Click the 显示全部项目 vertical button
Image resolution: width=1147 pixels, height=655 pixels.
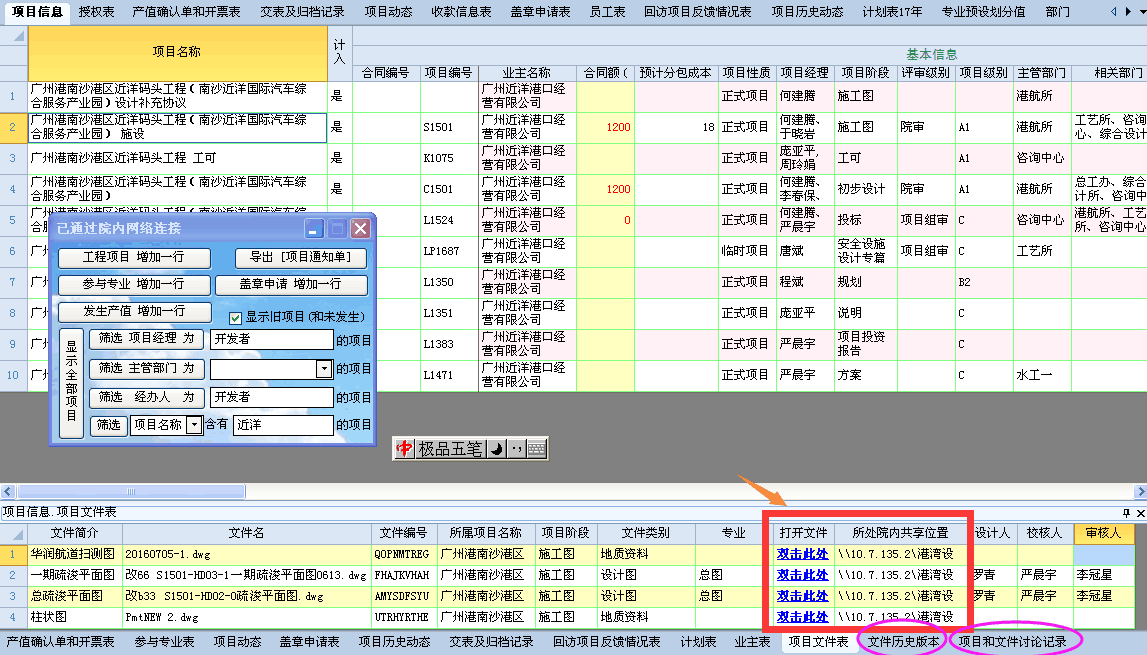pos(71,383)
